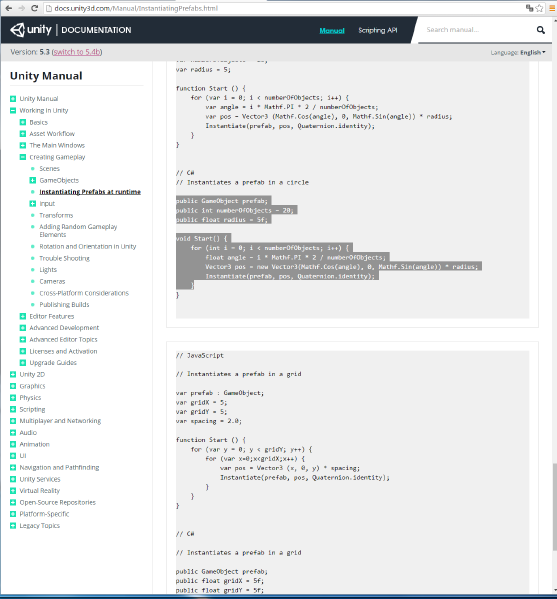Collapse the Creating Gameplay section
Image resolution: width=557 pixels, height=599 pixels.
click(23, 157)
